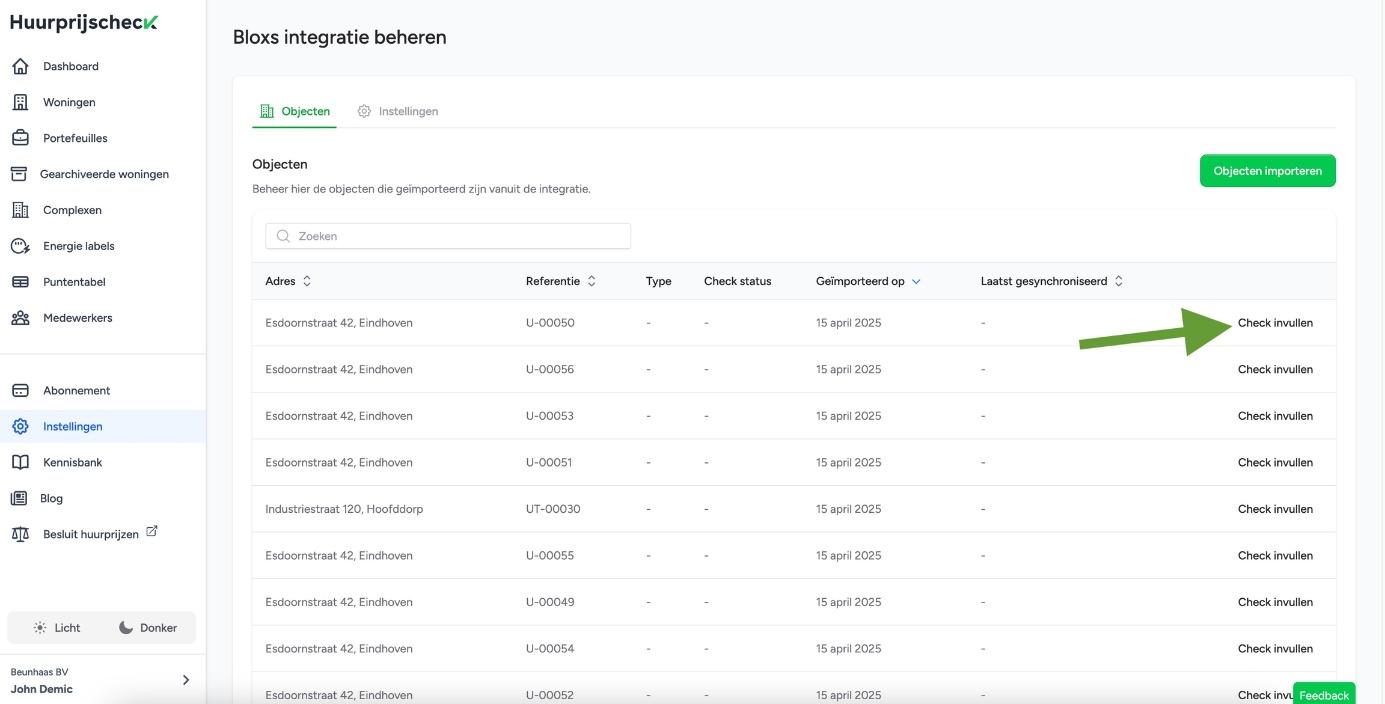
Task: Click the Kennisbank book icon
Action: coord(20,462)
